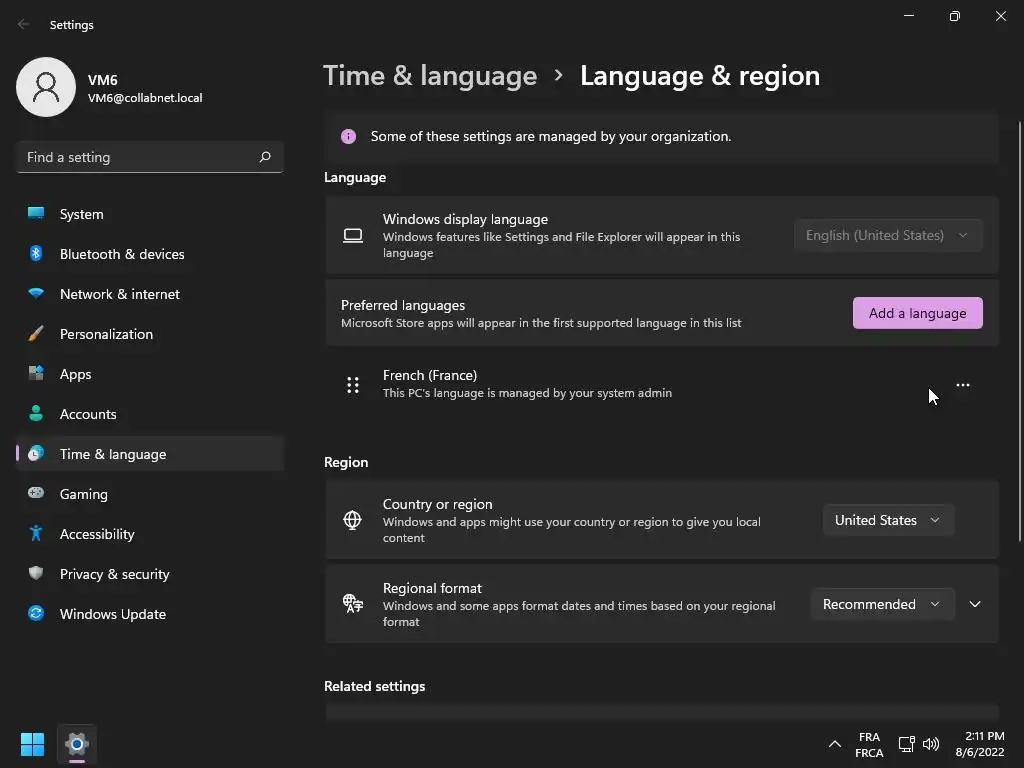Open Privacy & security shield icon
This screenshot has height=768, width=1024.
coord(36,574)
